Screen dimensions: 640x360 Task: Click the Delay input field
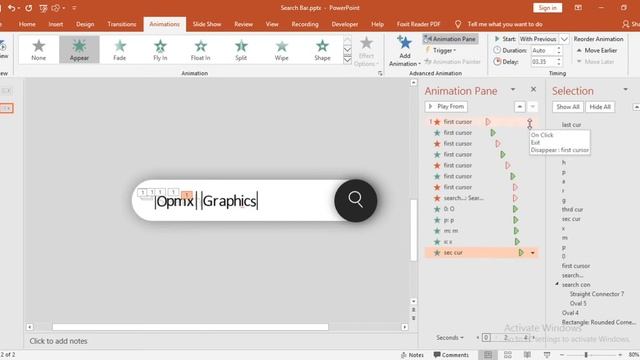(543, 62)
